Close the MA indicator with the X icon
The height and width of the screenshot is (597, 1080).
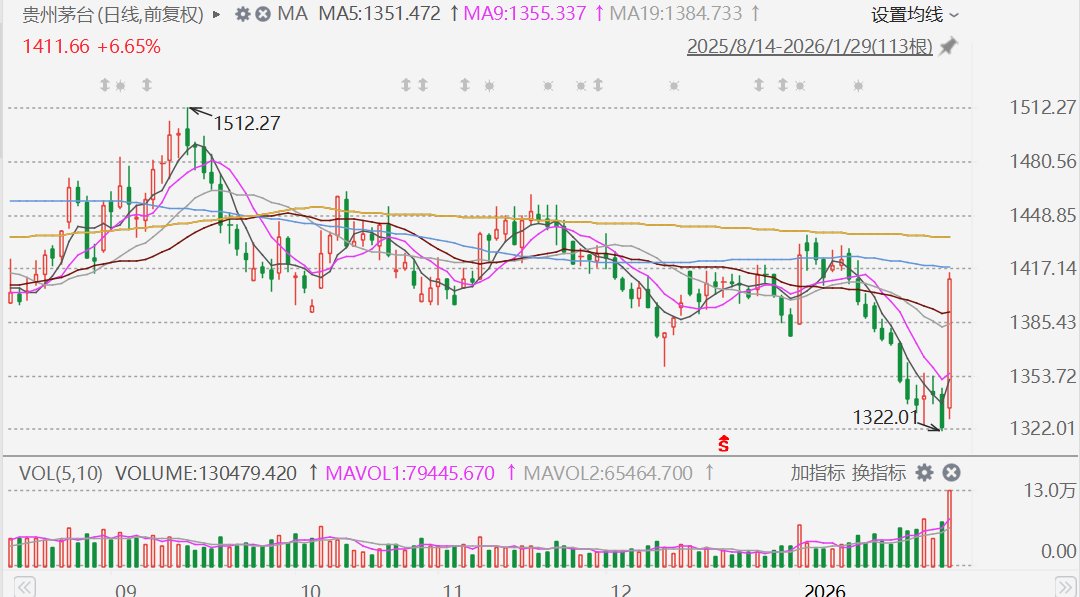[263, 15]
